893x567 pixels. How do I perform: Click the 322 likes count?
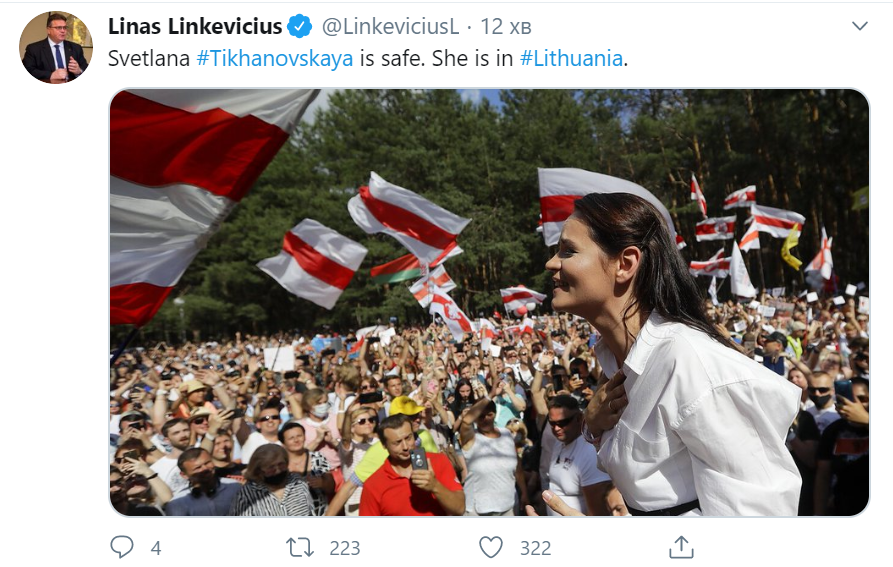click(535, 548)
